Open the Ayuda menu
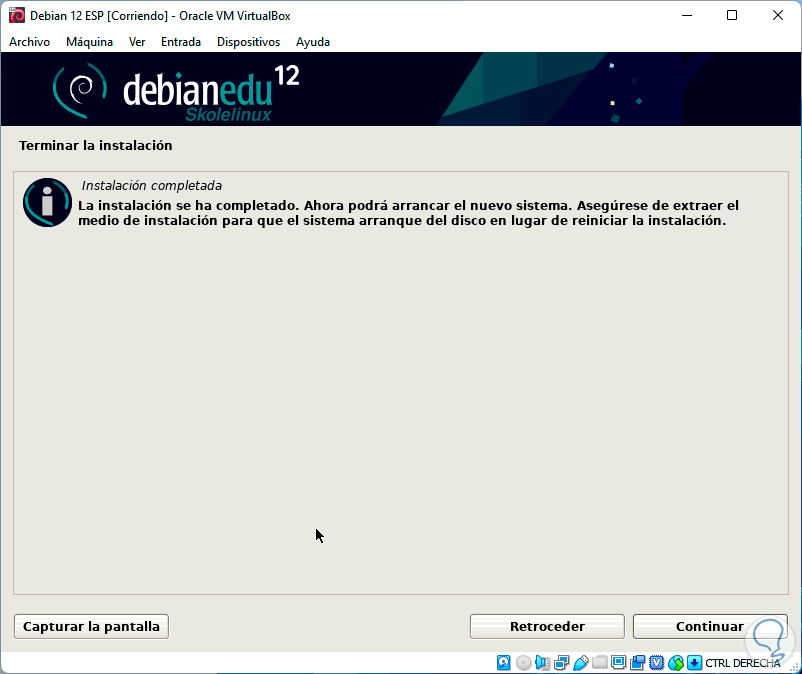Viewport: 802px width, 674px height. click(x=313, y=42)
